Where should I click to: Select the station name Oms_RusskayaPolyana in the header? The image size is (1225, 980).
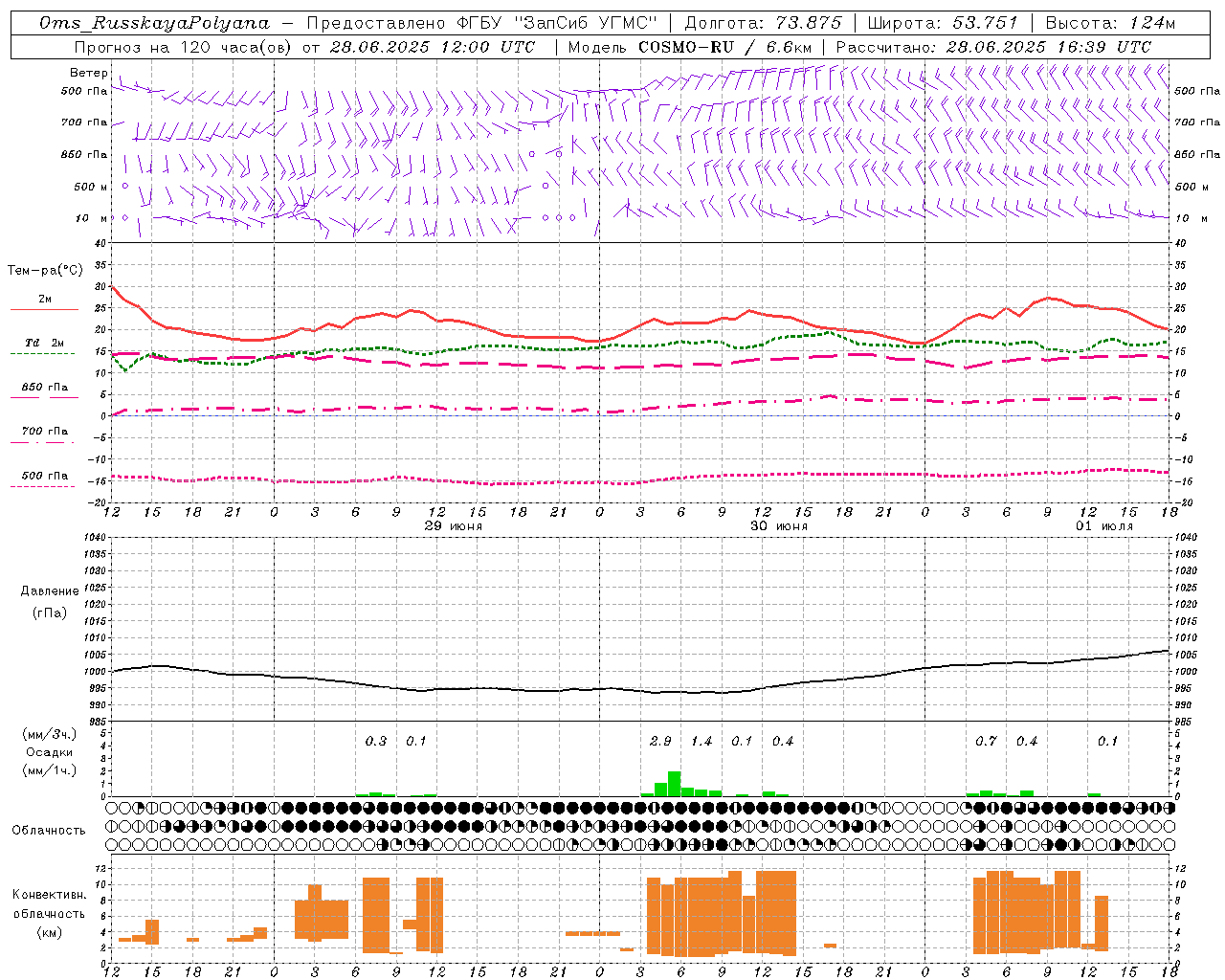(154, 23)
